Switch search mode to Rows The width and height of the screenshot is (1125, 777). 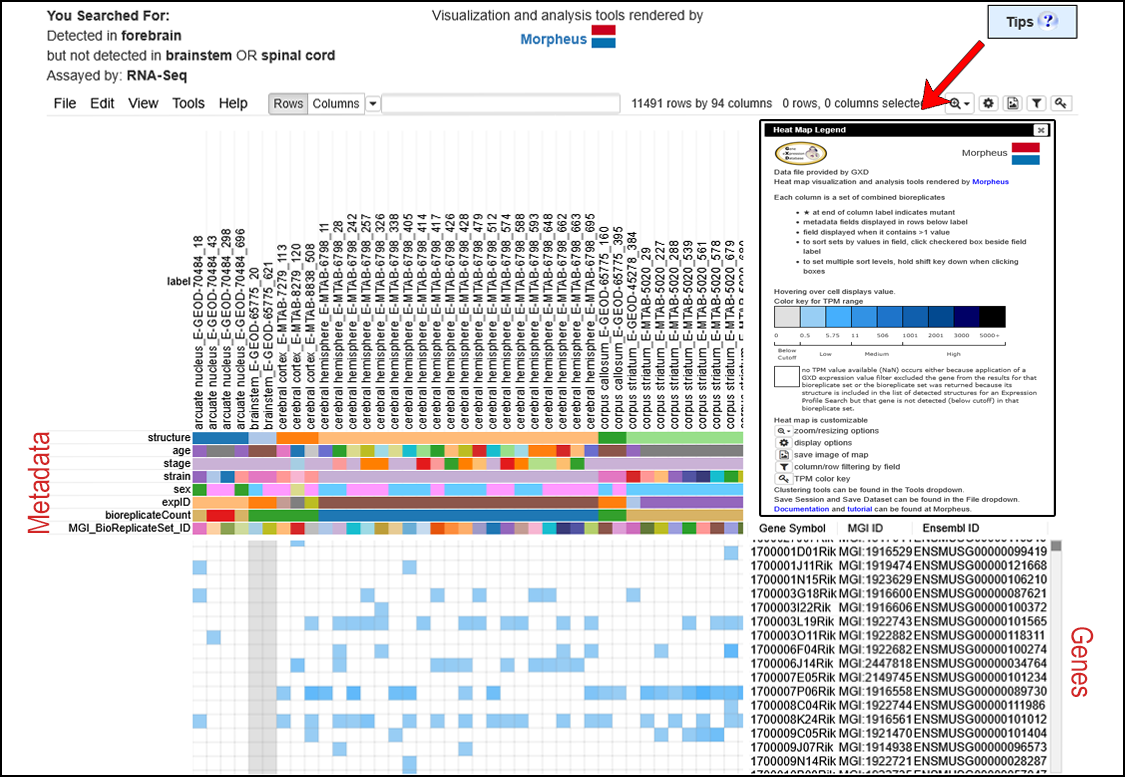pos(288,103)
